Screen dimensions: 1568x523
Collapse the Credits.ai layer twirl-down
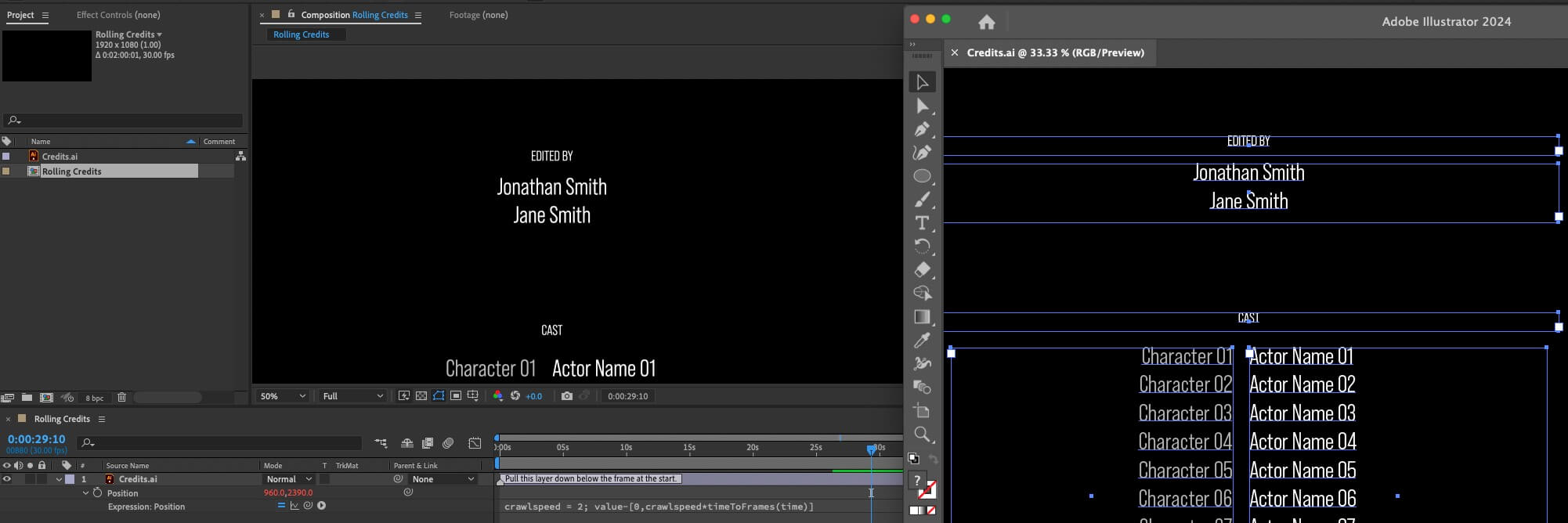59,479
